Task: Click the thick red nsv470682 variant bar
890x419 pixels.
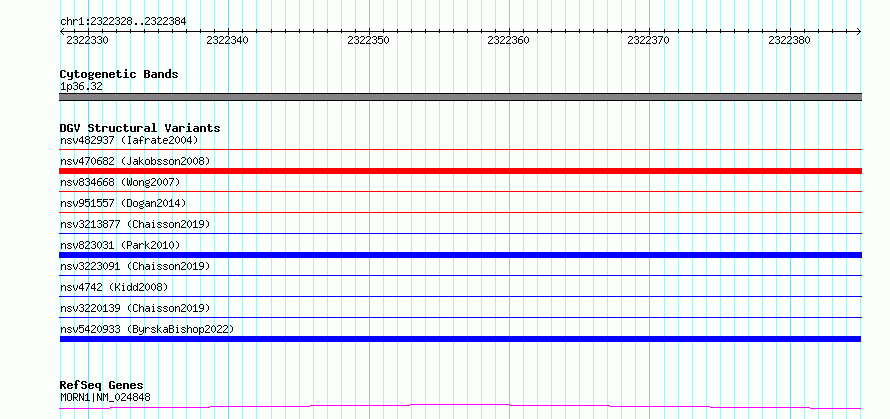Action: click(460, 171)
